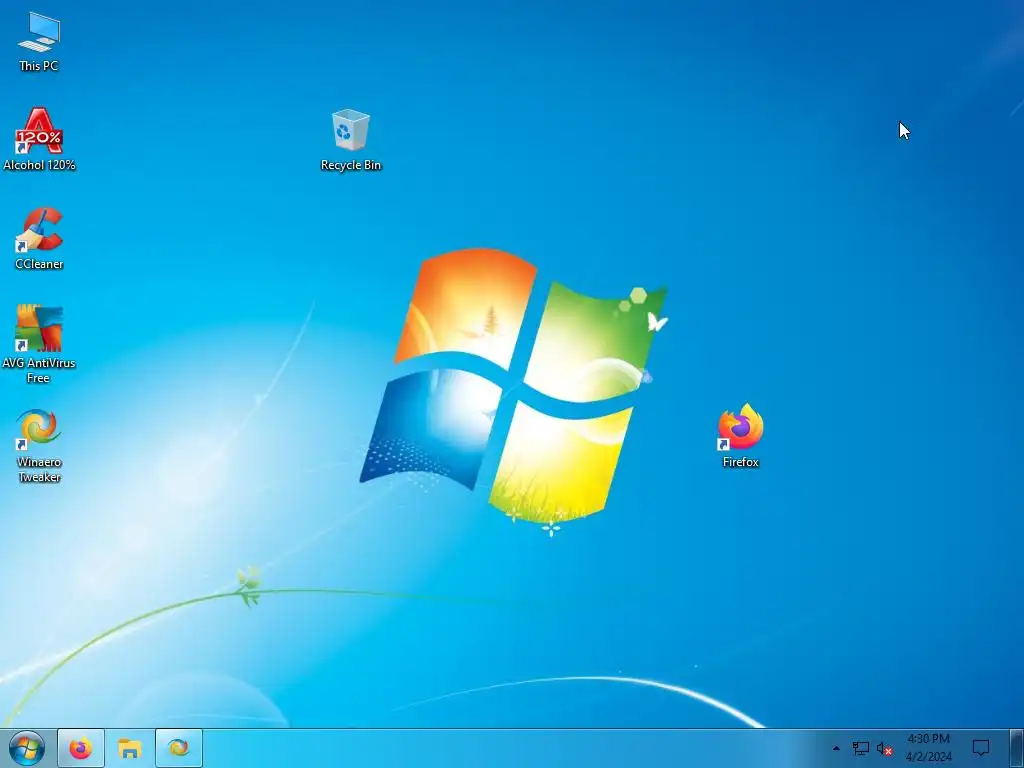This screenshot has height=768, width=1024.
Task: Open the clock showing 4:30 PM
Action: [928, 748]
